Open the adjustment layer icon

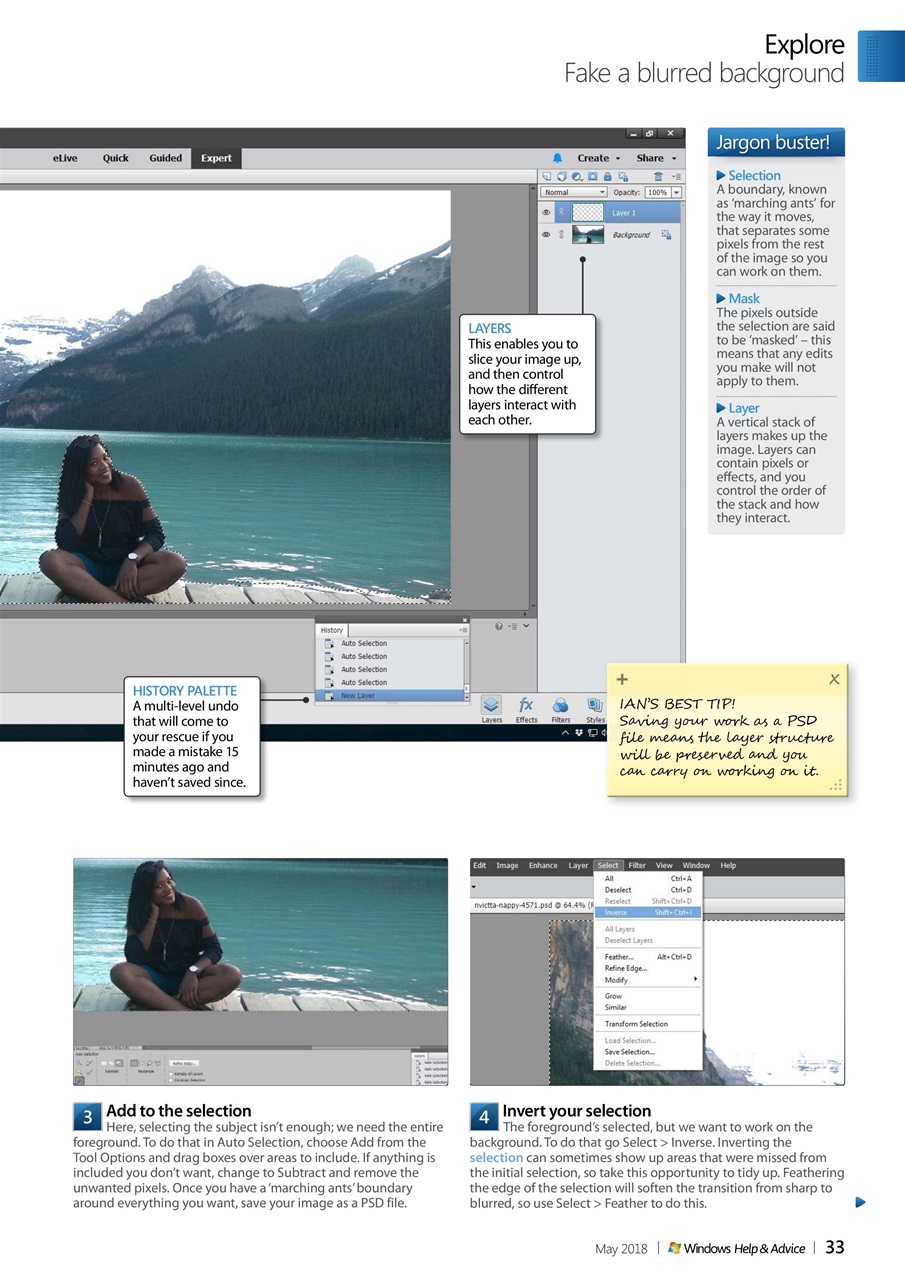pos(577,176)
